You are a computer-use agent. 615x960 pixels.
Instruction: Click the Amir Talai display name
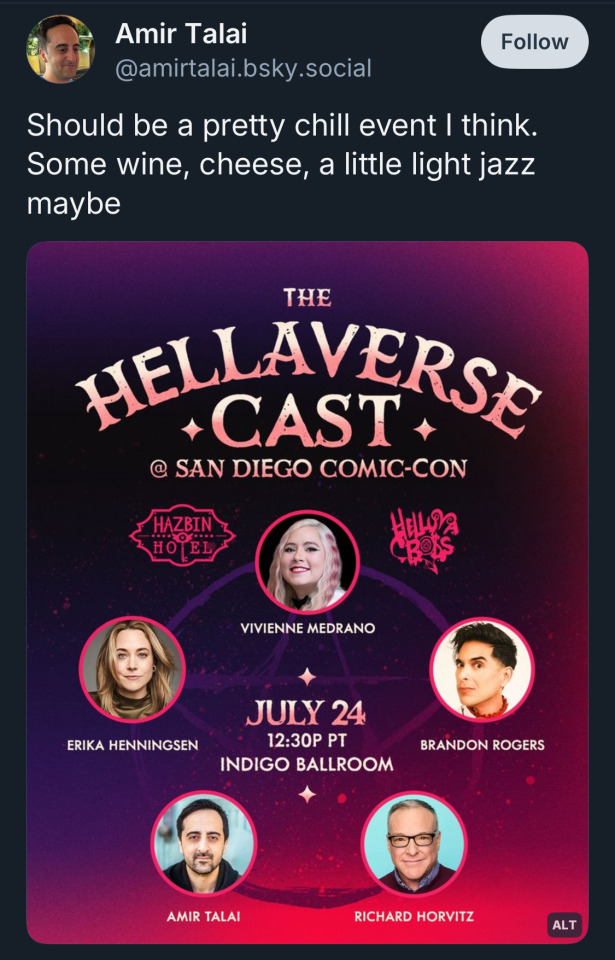pos(181,33)
